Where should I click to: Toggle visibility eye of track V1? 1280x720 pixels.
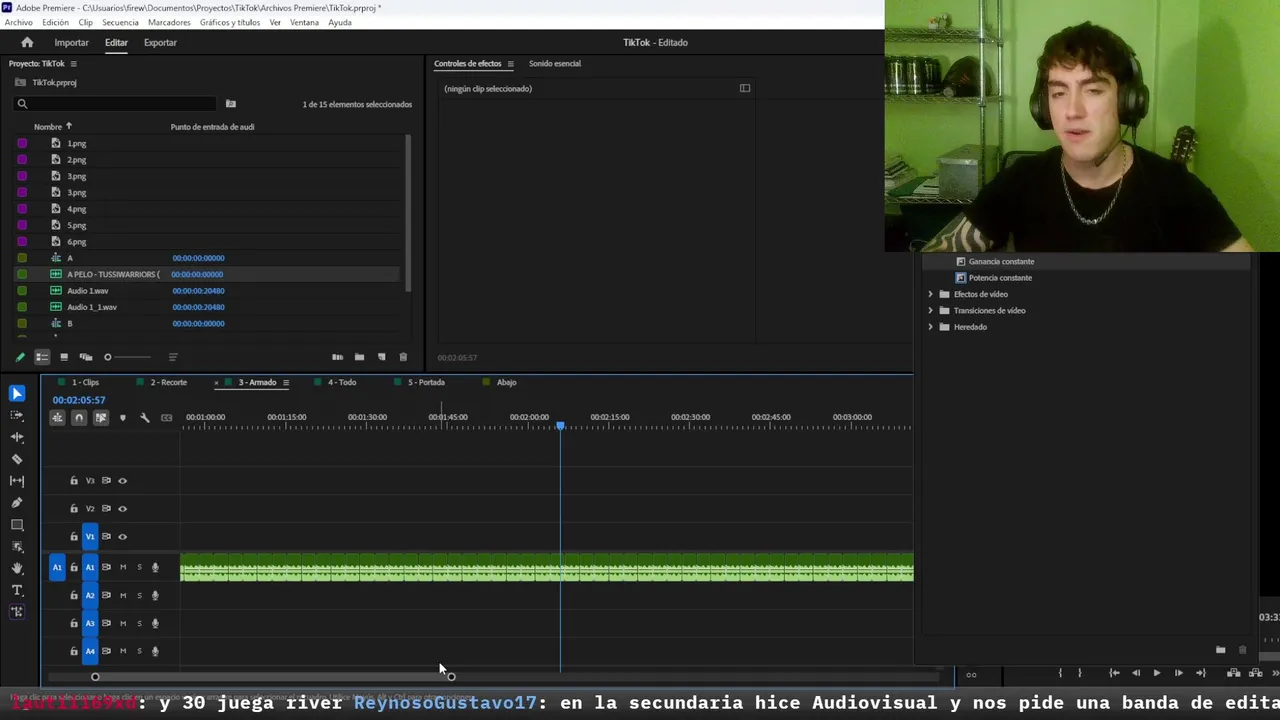[x=123, y=537]
